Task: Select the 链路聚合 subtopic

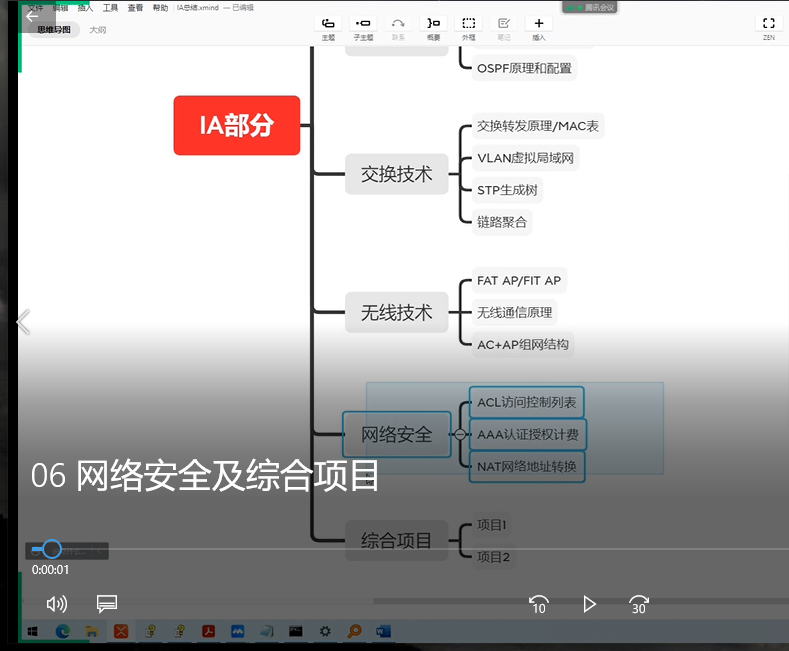Action: pyautogui.click(x=502, y=222)
